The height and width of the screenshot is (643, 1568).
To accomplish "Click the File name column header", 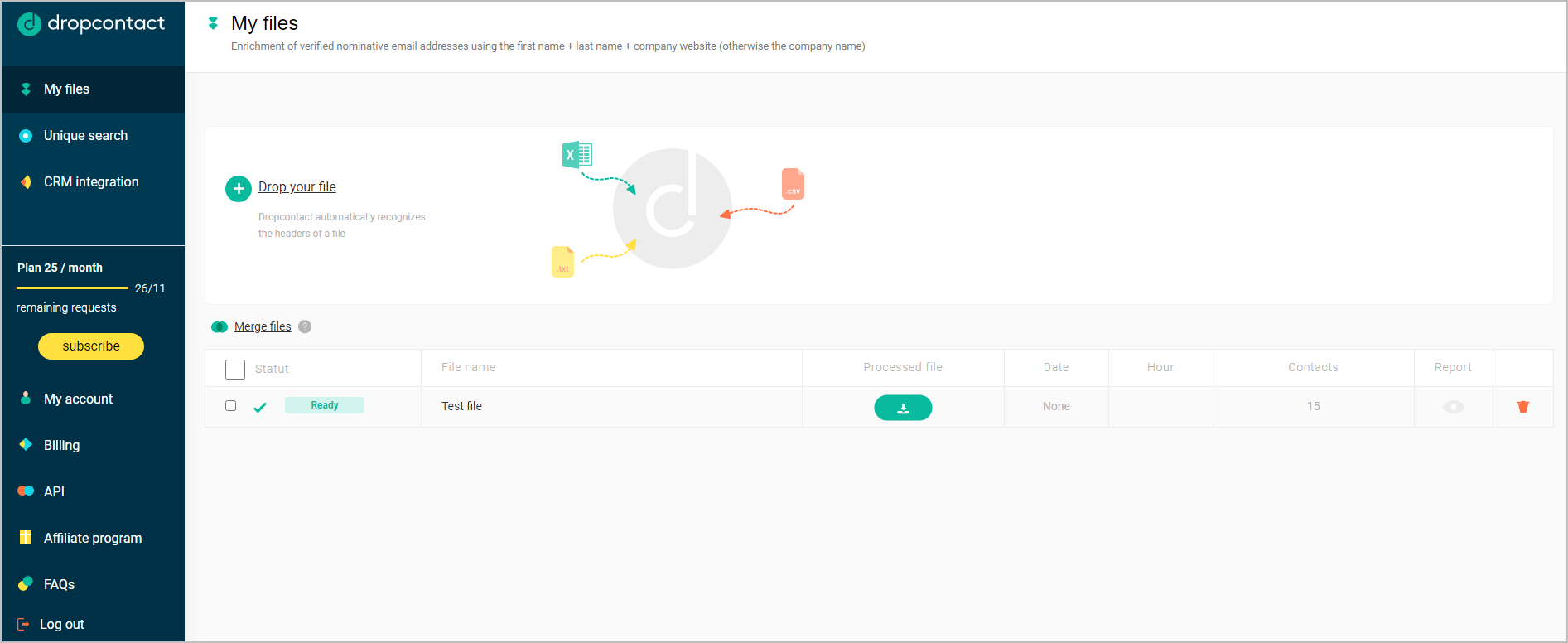I will click(468, 368).
